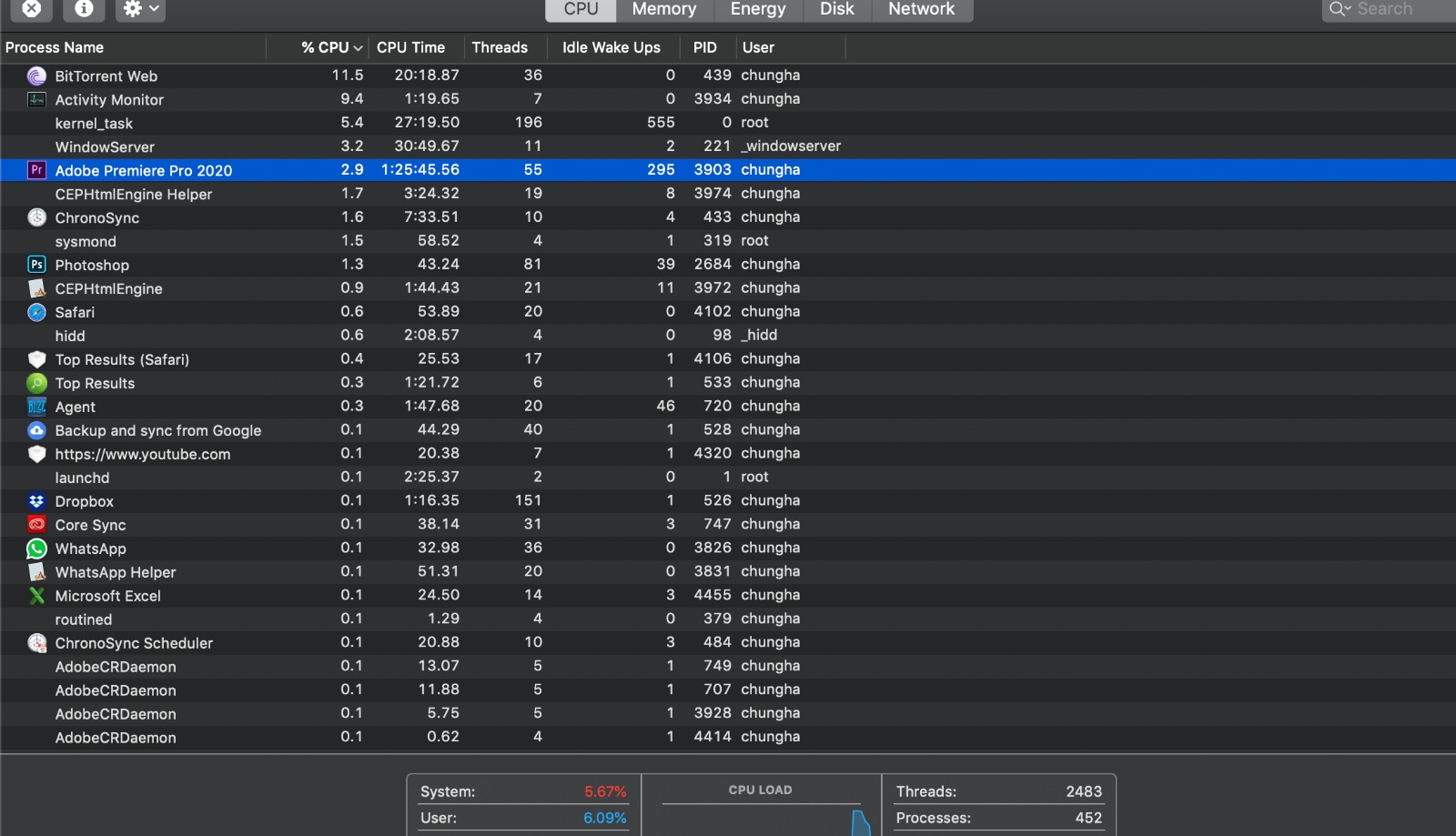Select the WindowServer process row
Screen dimensions: 1456x836
click(728, 146)
